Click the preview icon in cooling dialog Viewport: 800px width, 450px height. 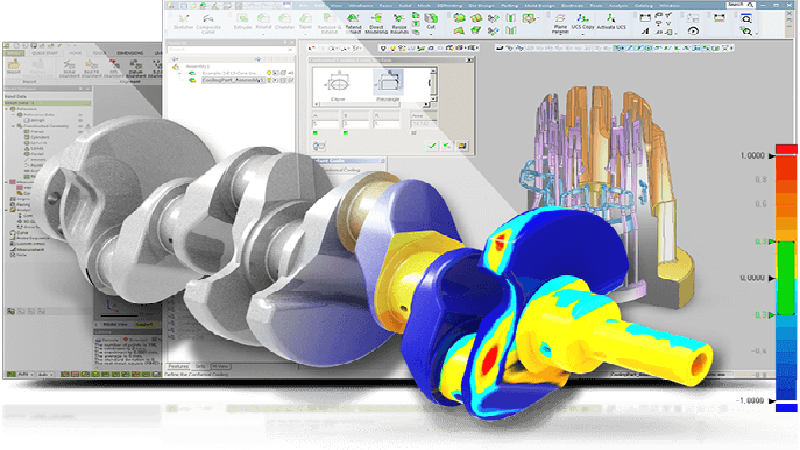pyautogui.click(x=319, y=146)
